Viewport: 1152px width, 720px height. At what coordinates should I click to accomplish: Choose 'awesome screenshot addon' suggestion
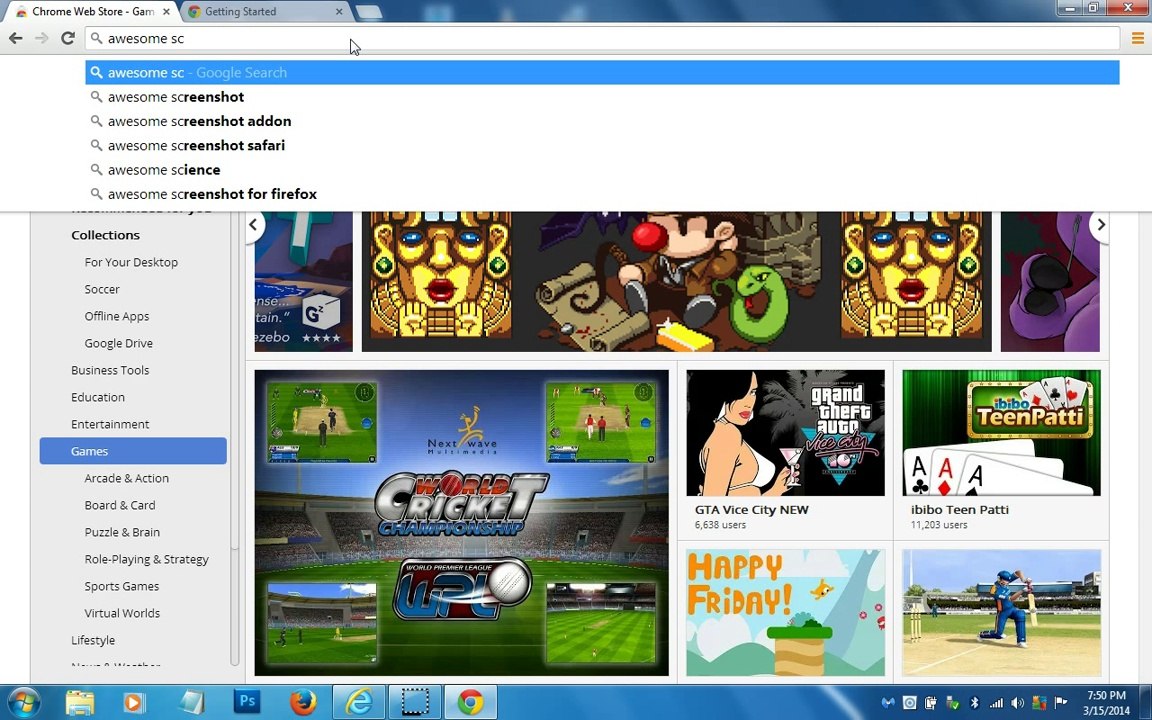pyautogui.click(x=602, y=121)
